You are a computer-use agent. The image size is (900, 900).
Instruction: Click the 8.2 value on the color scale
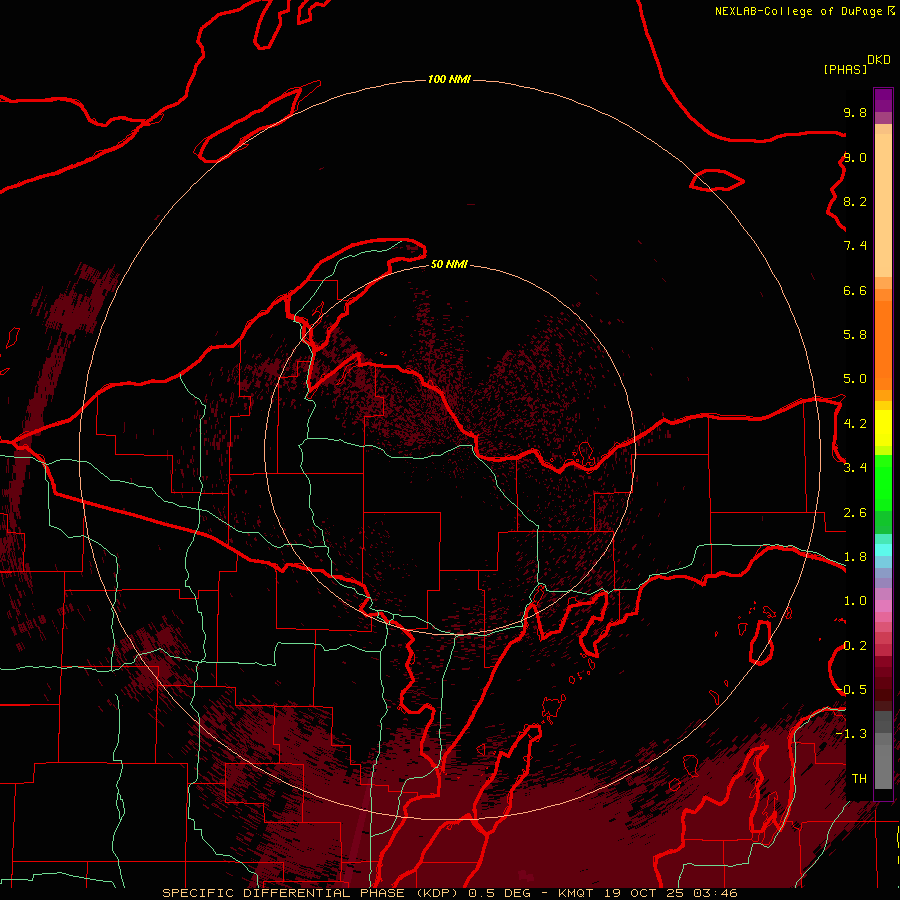point(855,201)
